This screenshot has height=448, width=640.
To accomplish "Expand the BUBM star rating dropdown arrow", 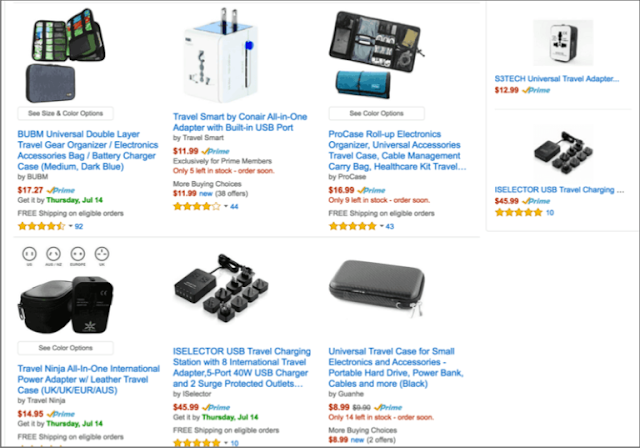I will [x=71, y=226].
